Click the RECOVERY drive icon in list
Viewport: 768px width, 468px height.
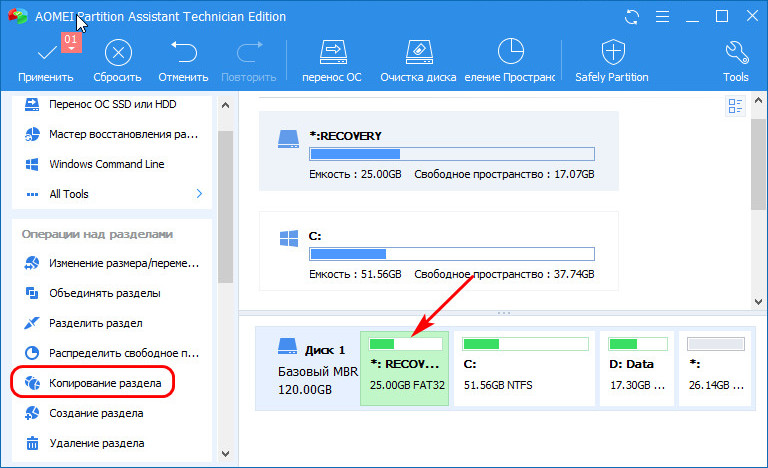(x=288, y=139)
